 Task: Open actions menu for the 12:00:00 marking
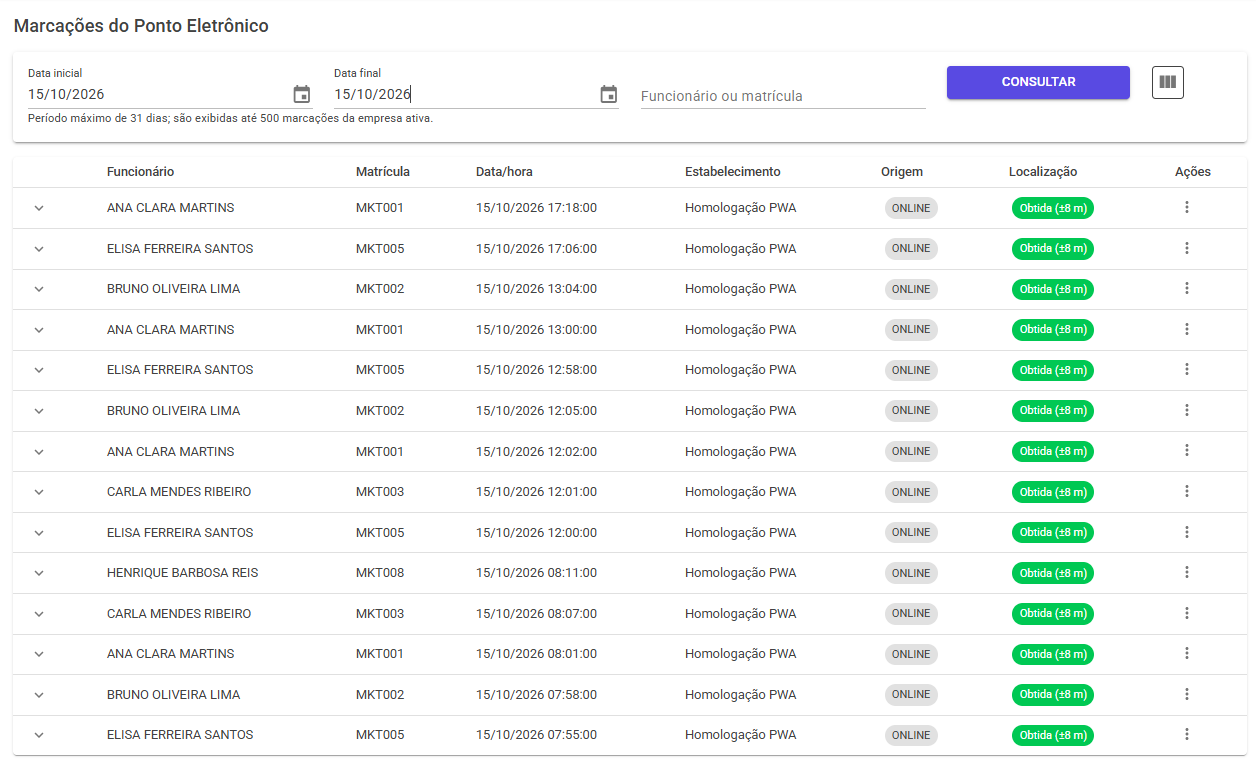pyautogui.click(x=1187, y=532)
